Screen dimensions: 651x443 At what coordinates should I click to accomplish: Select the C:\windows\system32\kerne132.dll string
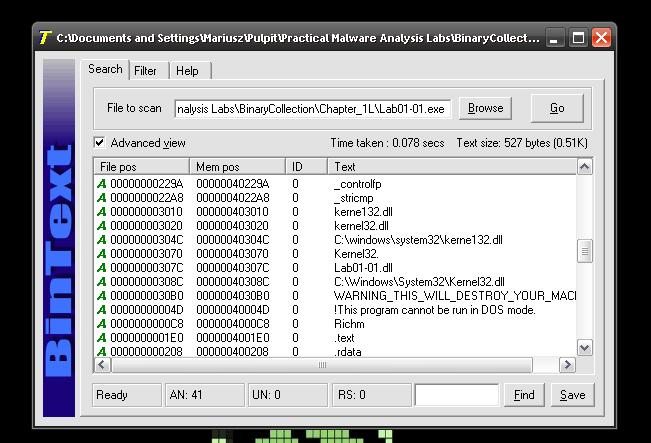[x=418, y=240]
